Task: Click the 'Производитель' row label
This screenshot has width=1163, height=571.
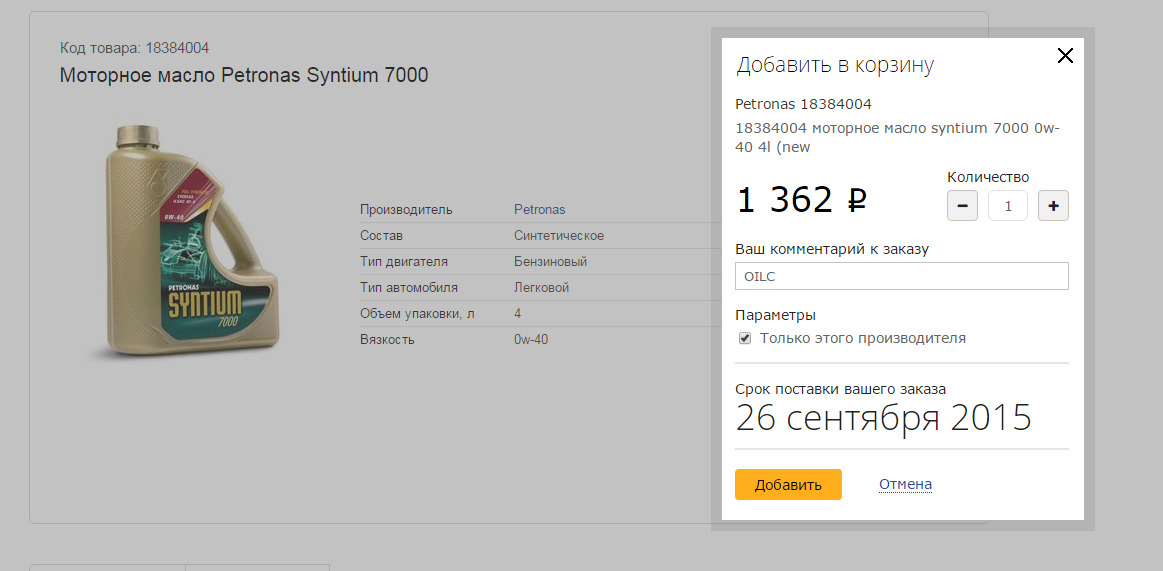Action: tap(406, 210)
